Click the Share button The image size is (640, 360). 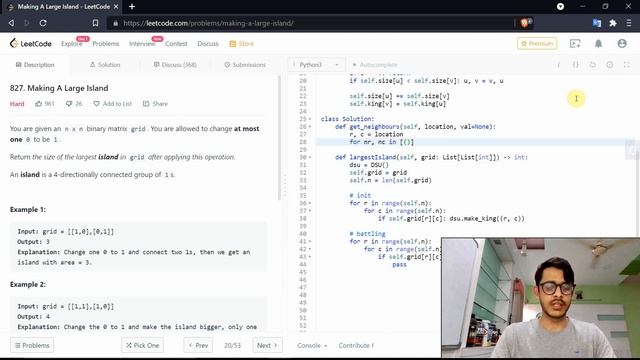pos(156,104)
